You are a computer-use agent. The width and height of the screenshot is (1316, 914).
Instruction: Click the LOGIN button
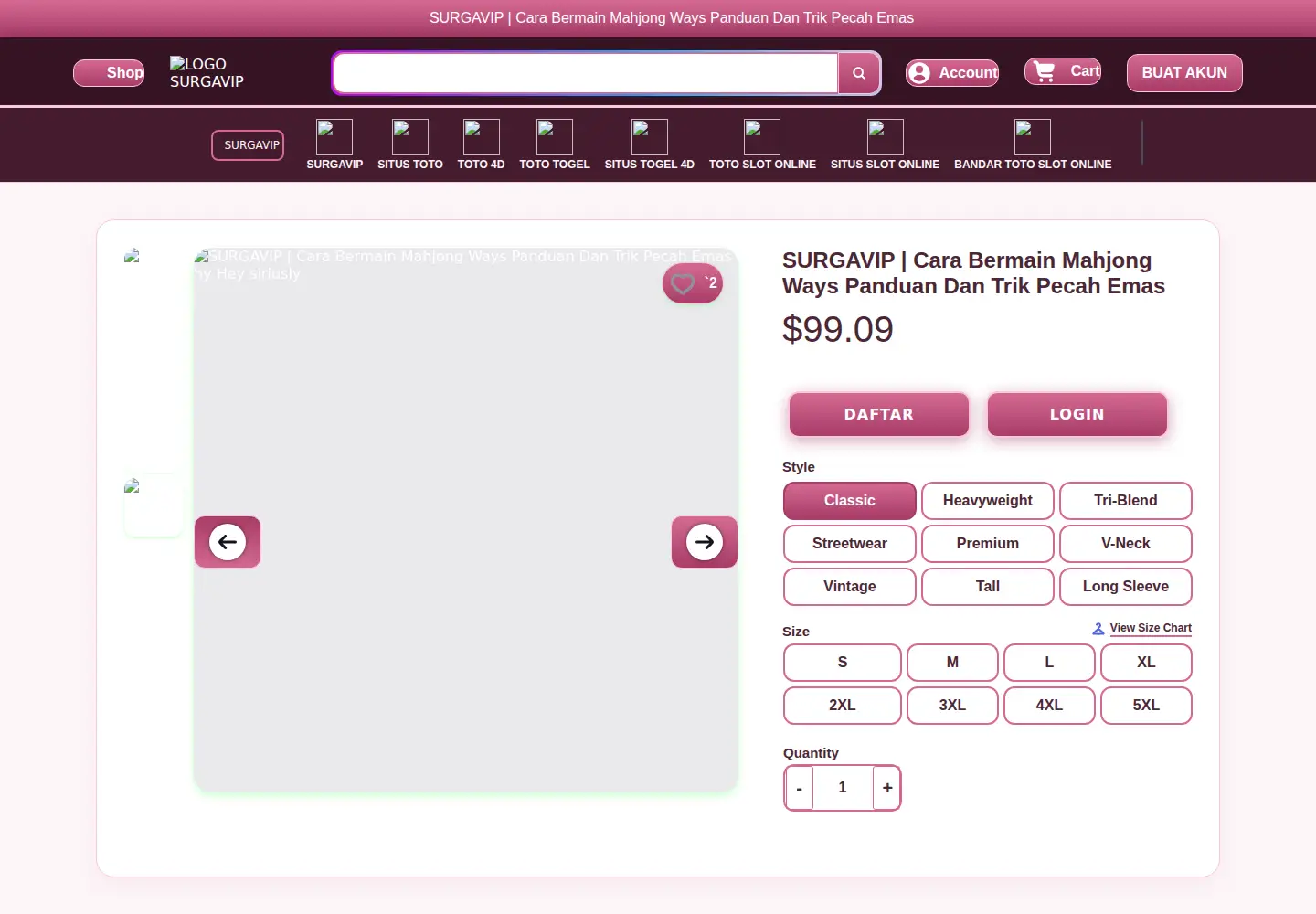pyautogui.click(x=1077, y=414)
